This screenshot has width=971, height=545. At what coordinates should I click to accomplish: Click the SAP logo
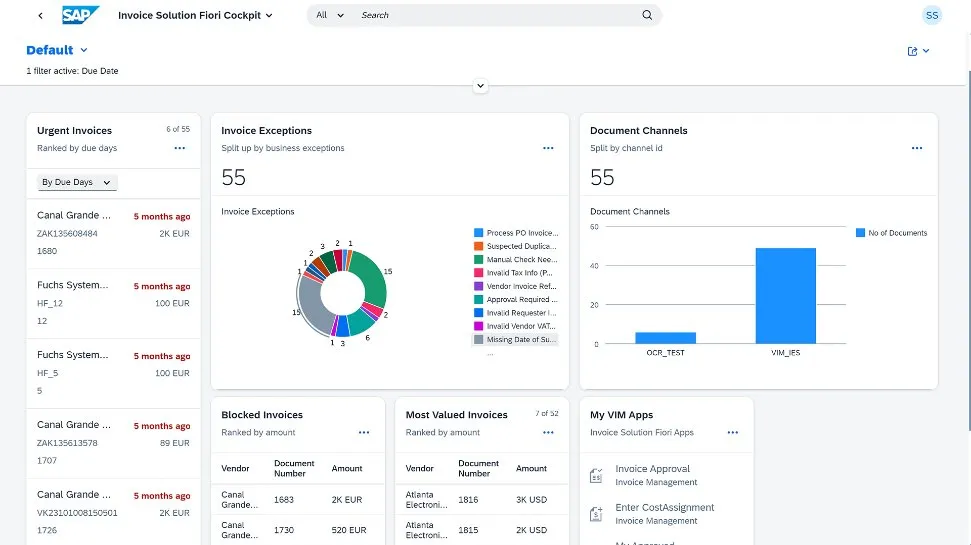click(x=78, y=16)
